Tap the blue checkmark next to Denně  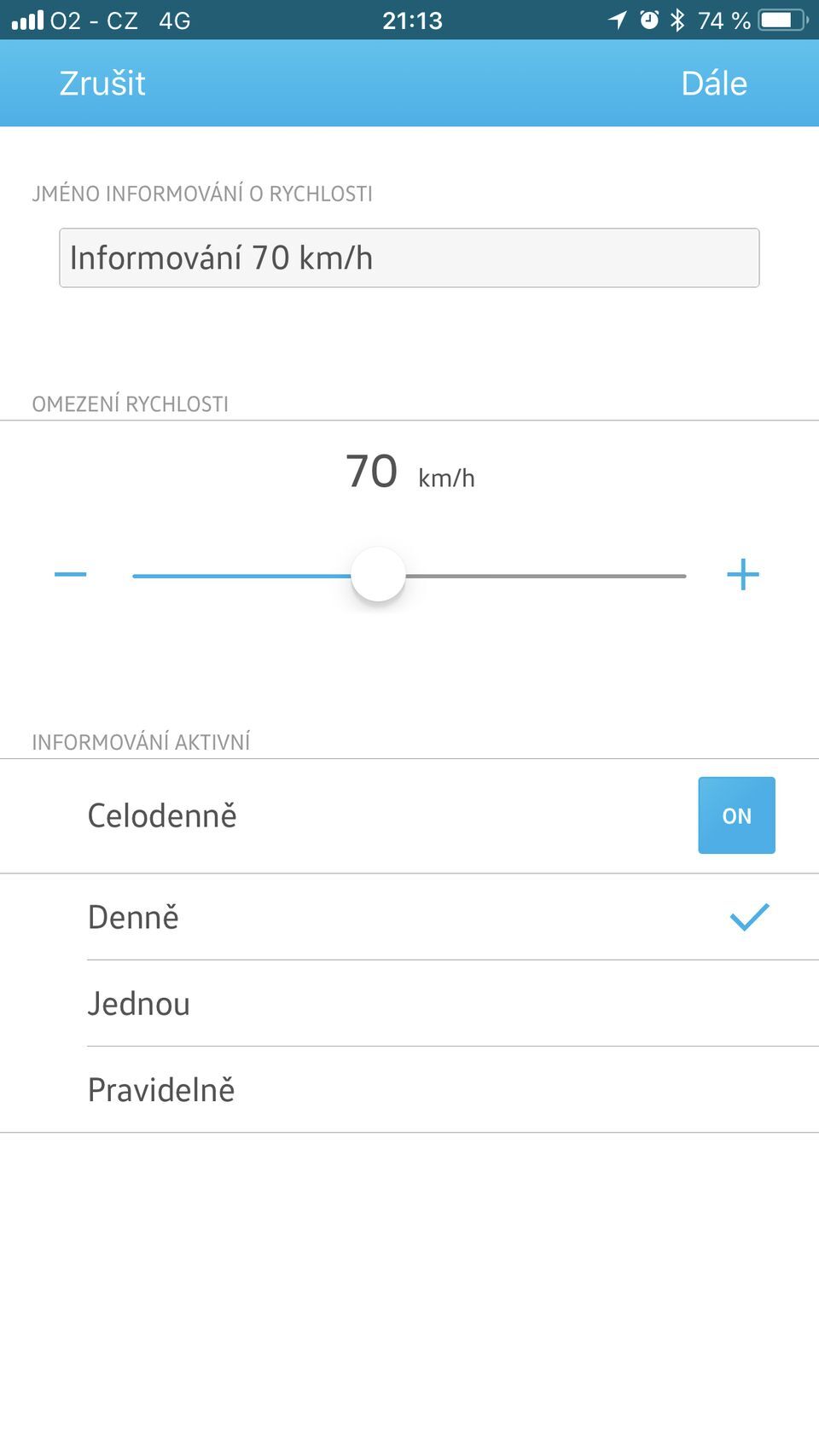click(x=749, y=917)
